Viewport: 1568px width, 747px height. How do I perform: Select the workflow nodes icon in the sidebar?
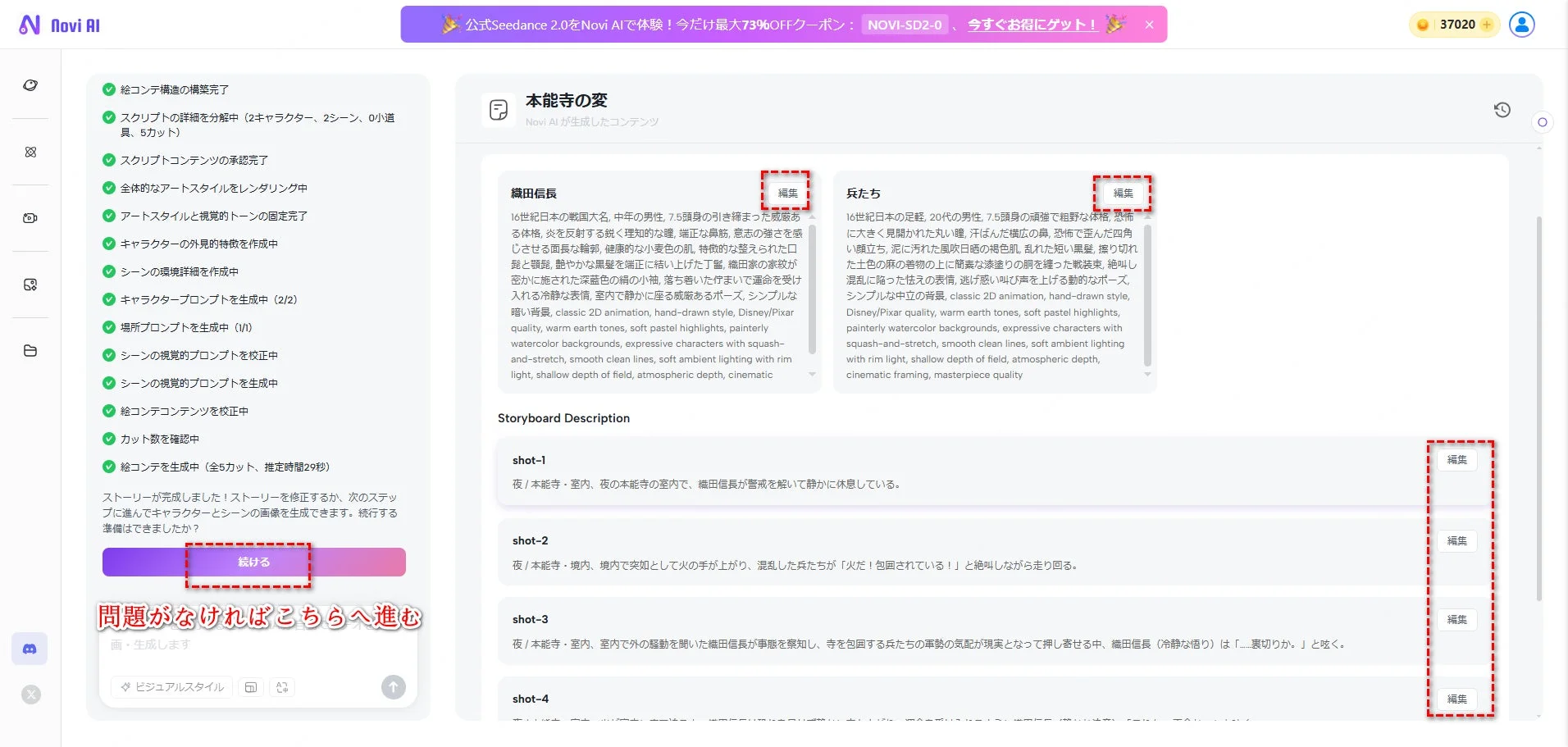coord(30,152)
